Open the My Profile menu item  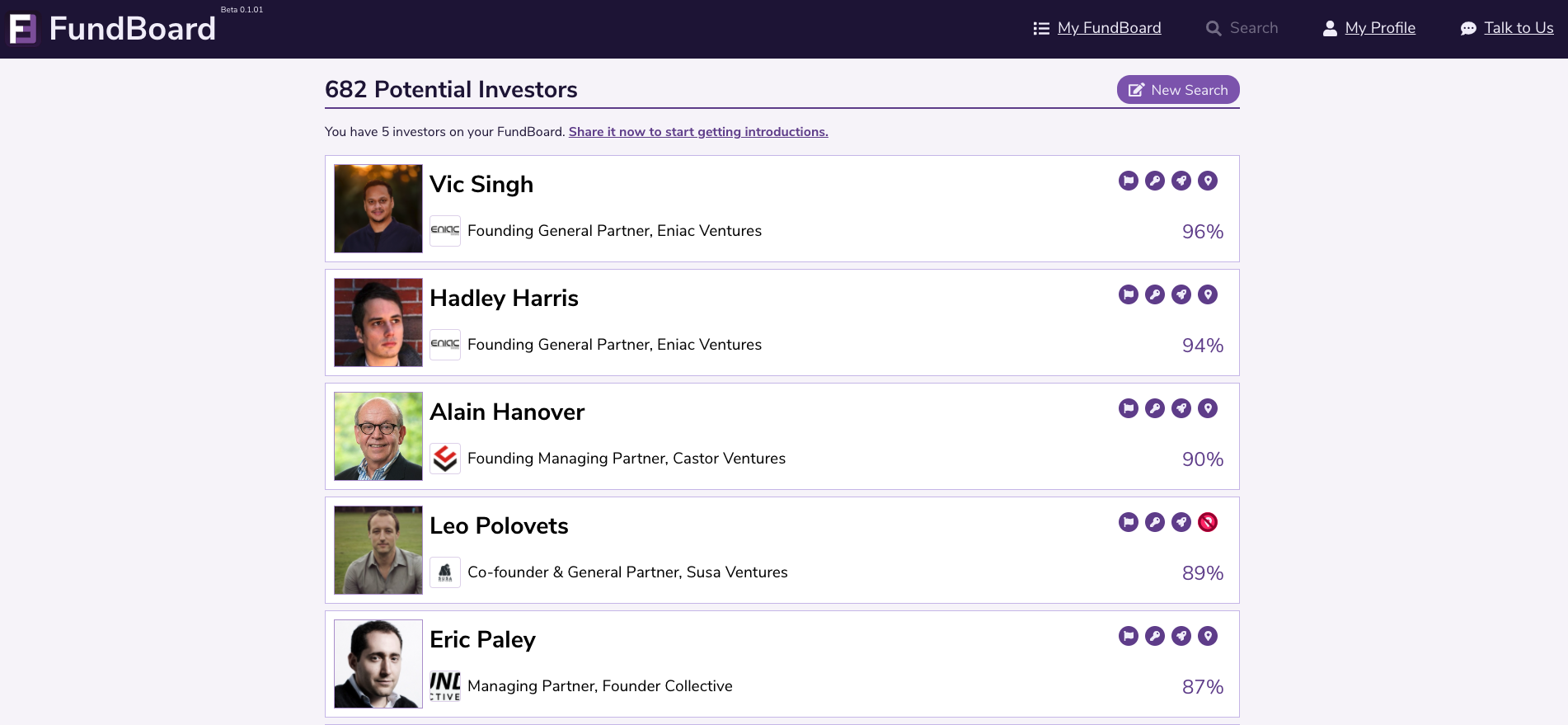coord(1379,28)
